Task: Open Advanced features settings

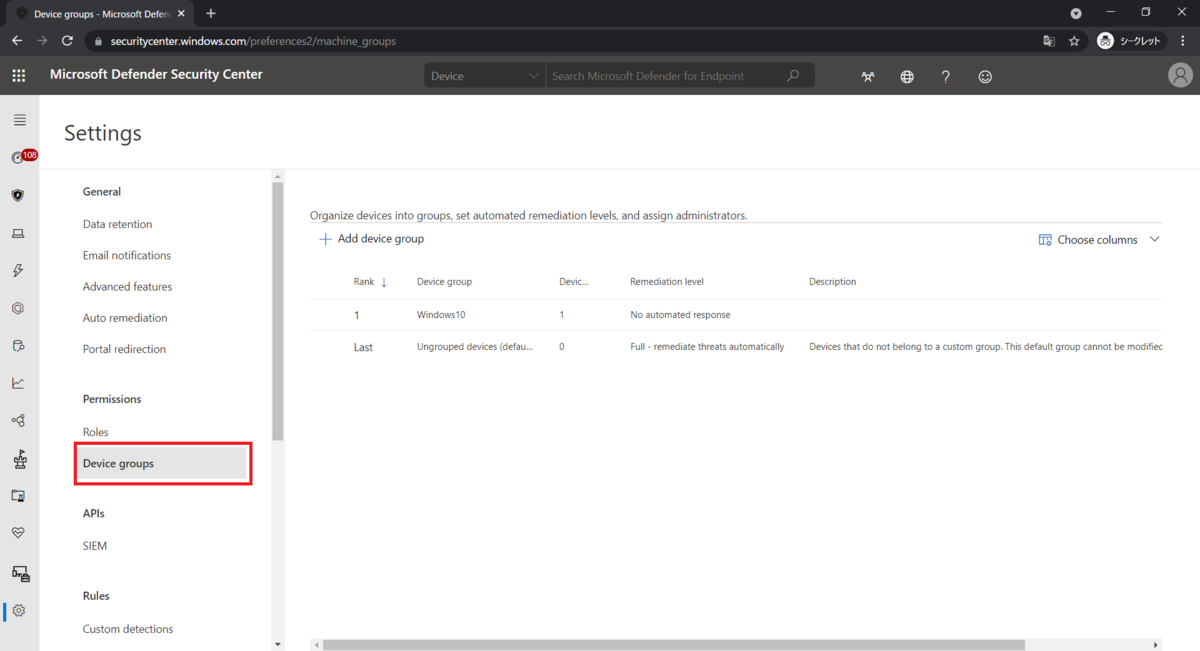Action: [128, 286]
